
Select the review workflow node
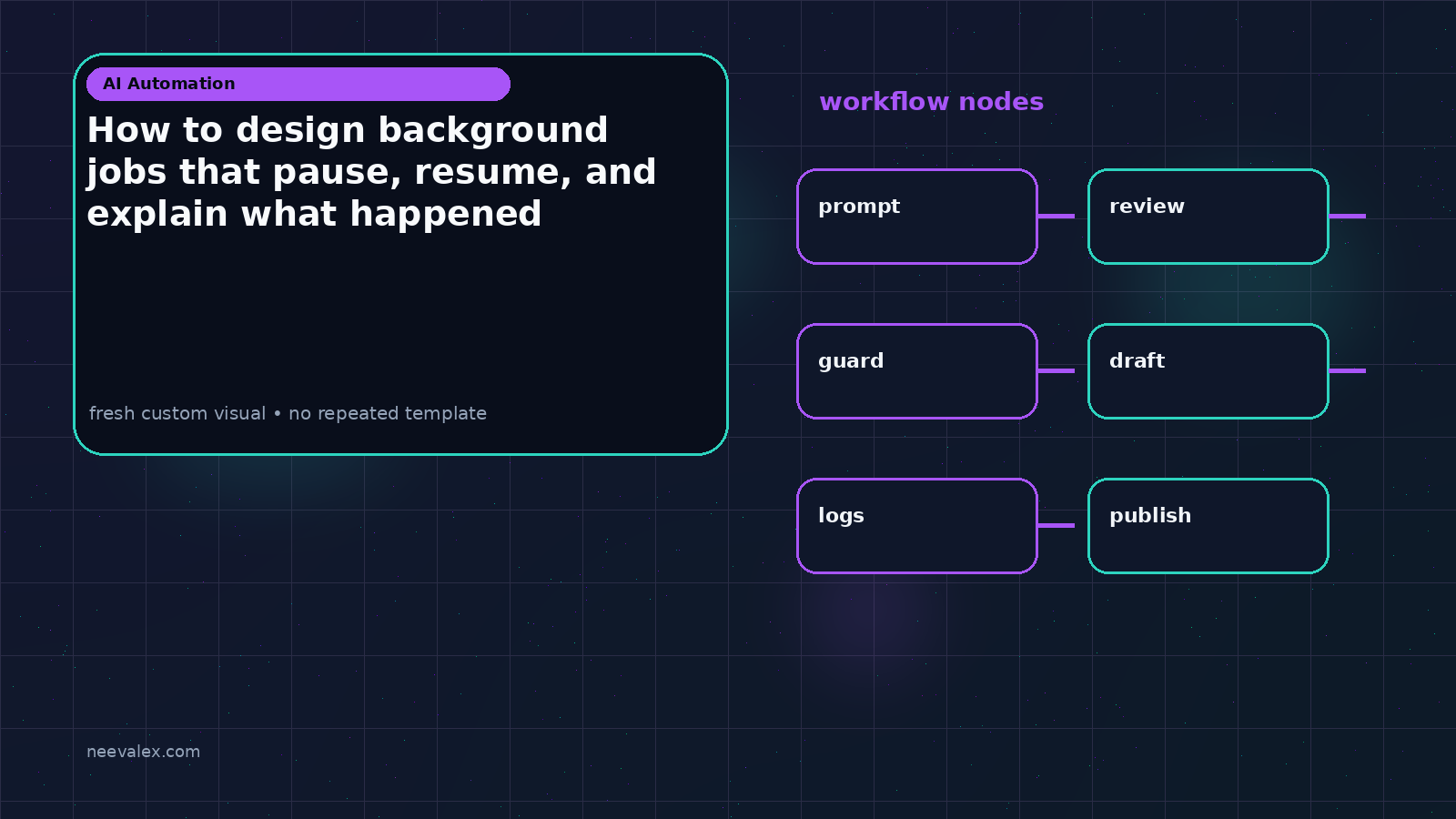(x=1208, y=217)
